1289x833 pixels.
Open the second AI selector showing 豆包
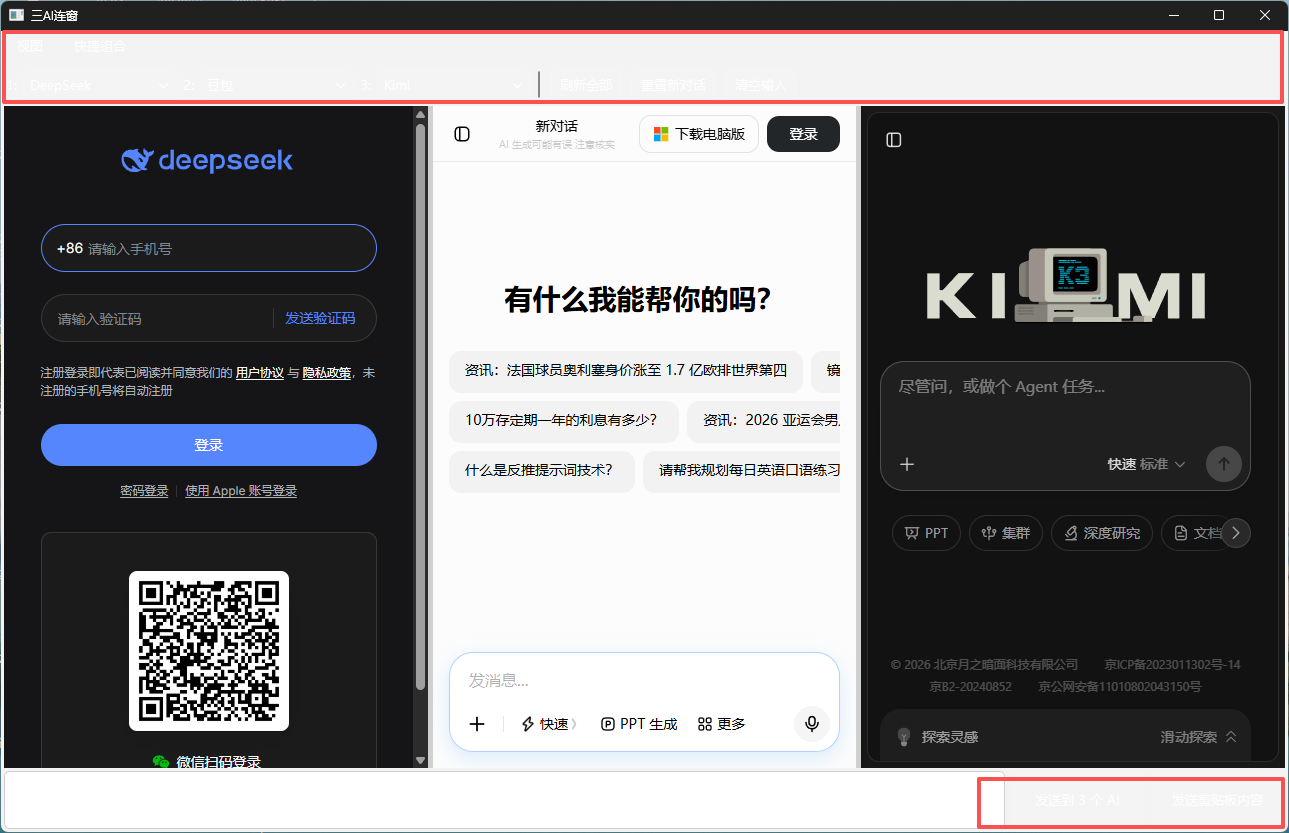click(x=275, y=86)
